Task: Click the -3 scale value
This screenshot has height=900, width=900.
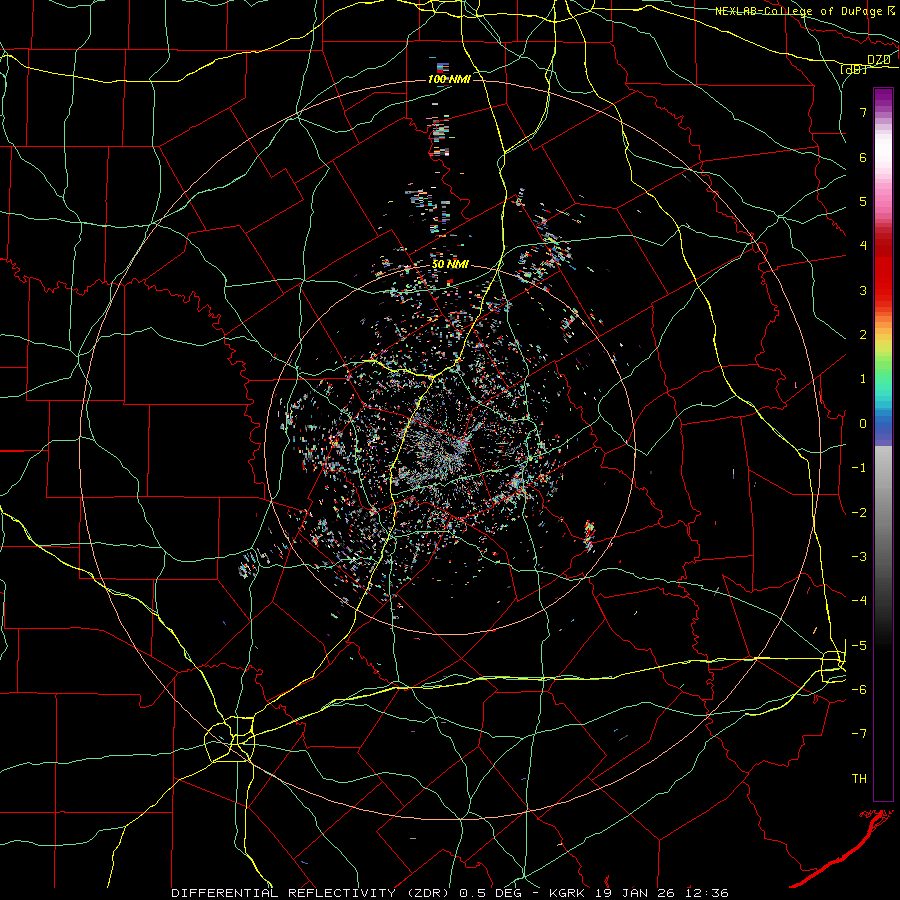Action: pyautogui.click(x=859, y=556)
